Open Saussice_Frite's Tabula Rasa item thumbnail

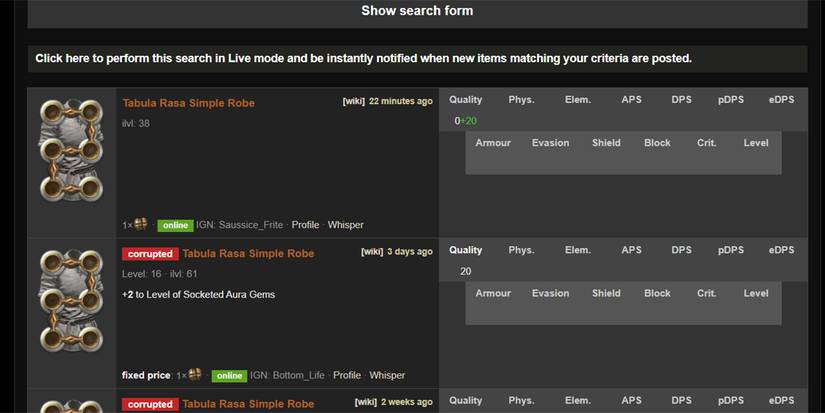click(71, 150)
